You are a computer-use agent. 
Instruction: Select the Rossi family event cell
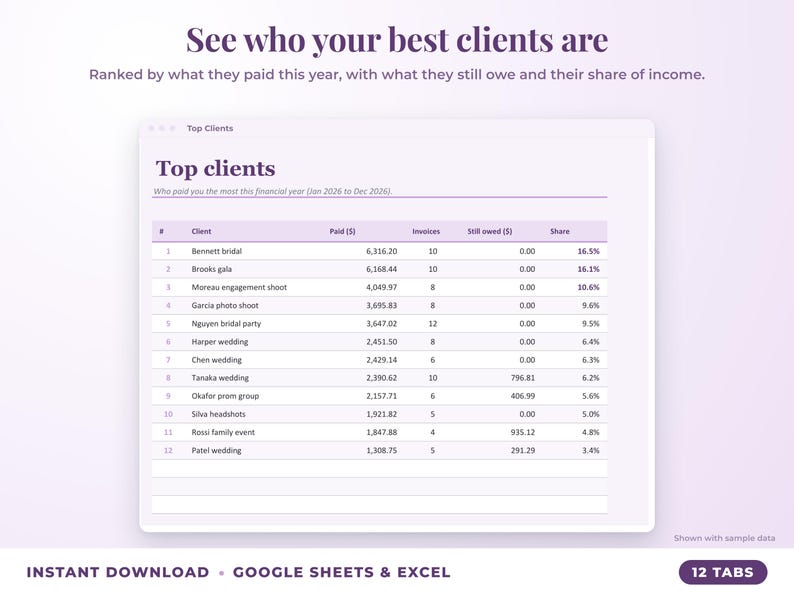tap(223, 432)
